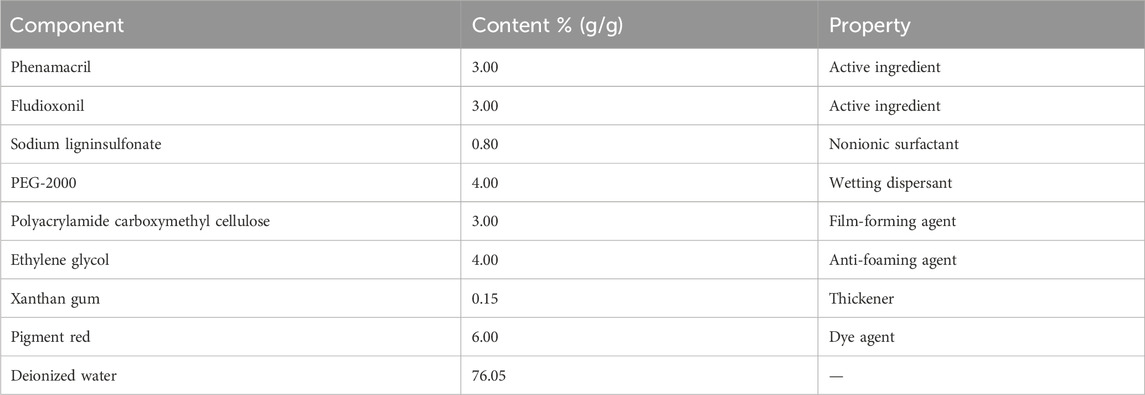Select the Deionized water cell
Image resolution: width=1145 pixels, height=395 pixels.
pyautogui.click(x=230, y=375)
